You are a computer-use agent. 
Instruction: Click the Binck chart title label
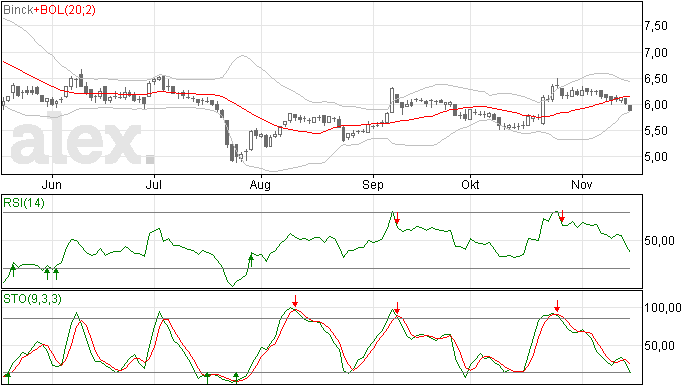(18, 10)
